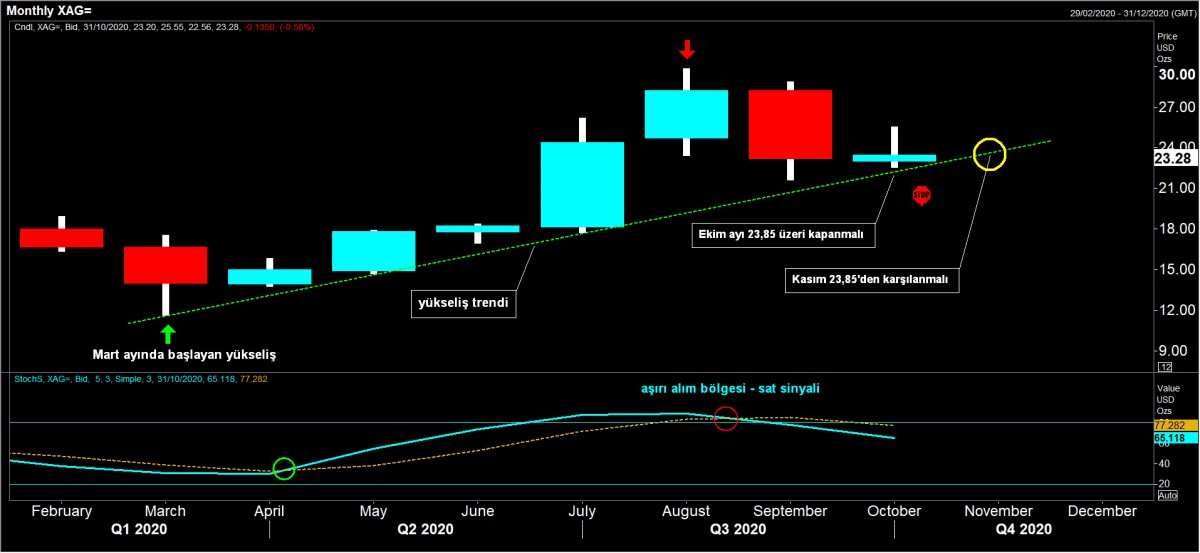Select 'Ekim ayı 23,85 üzeri kapanmalı' label
The width and height of the screenshot is (1200, 553).
783,235
